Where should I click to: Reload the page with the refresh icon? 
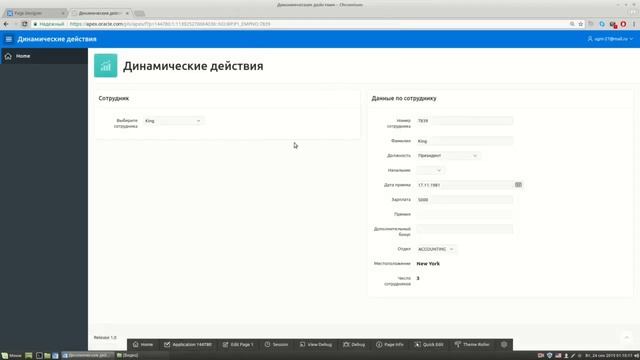[x=24, y=24]
